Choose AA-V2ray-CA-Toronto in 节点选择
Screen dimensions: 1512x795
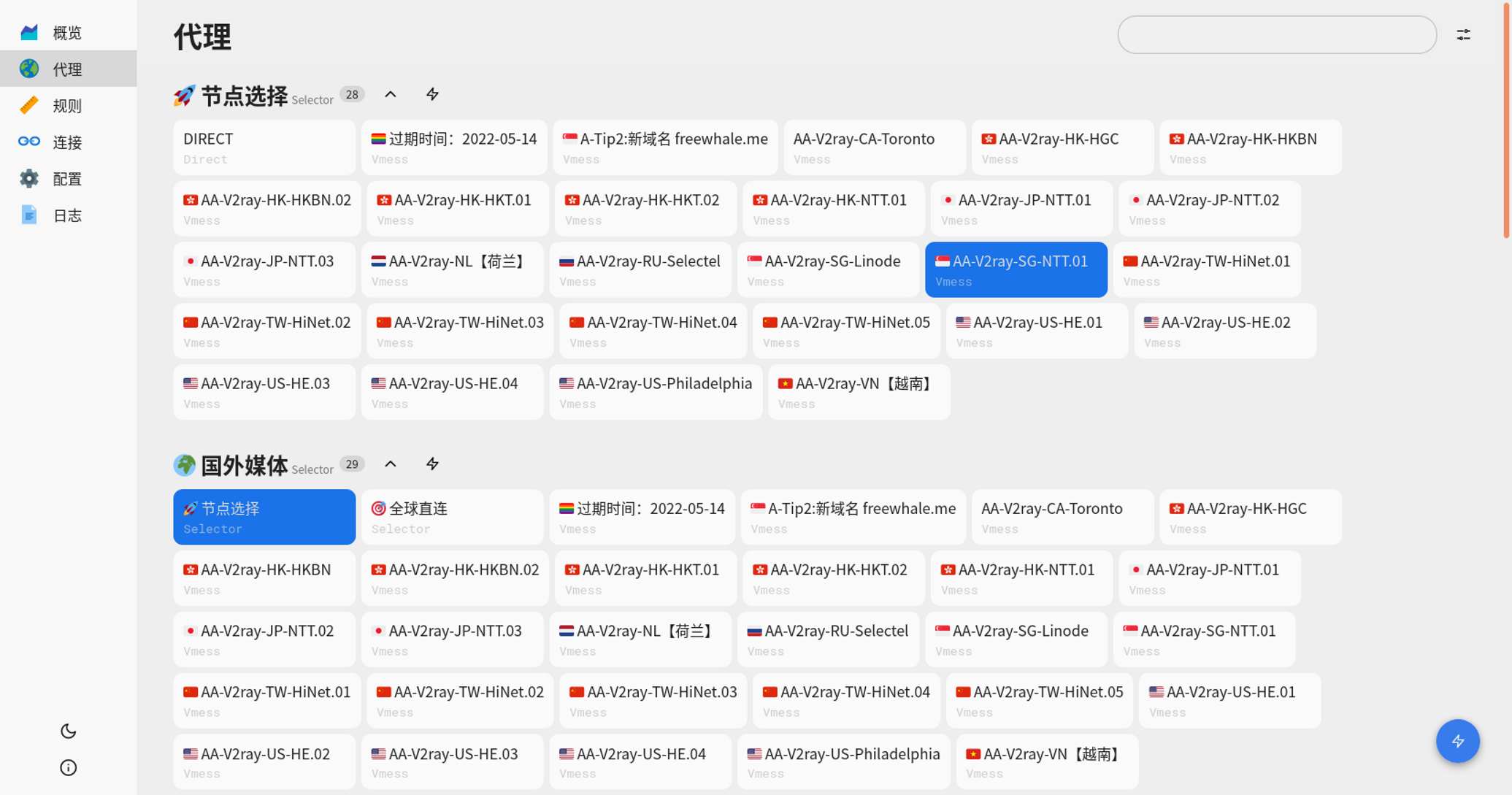coord(874,147)
